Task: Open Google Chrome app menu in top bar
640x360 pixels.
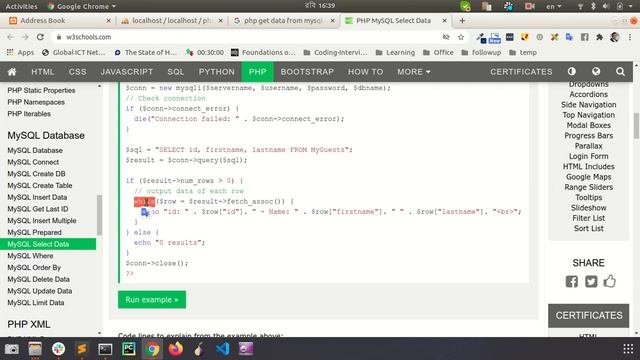Action: (x=81, y=6)
